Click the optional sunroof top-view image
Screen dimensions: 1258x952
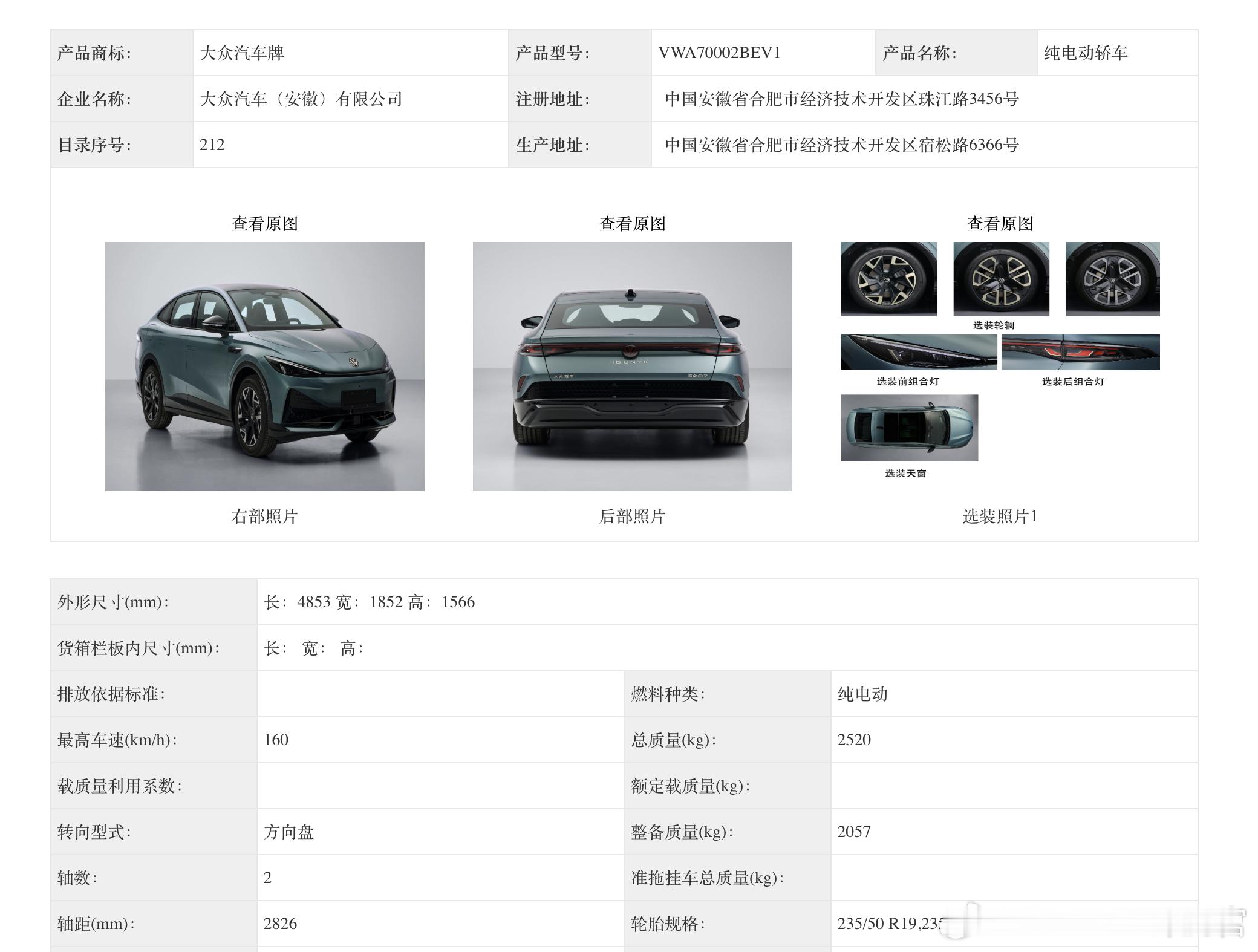click(x=908, y=428)
